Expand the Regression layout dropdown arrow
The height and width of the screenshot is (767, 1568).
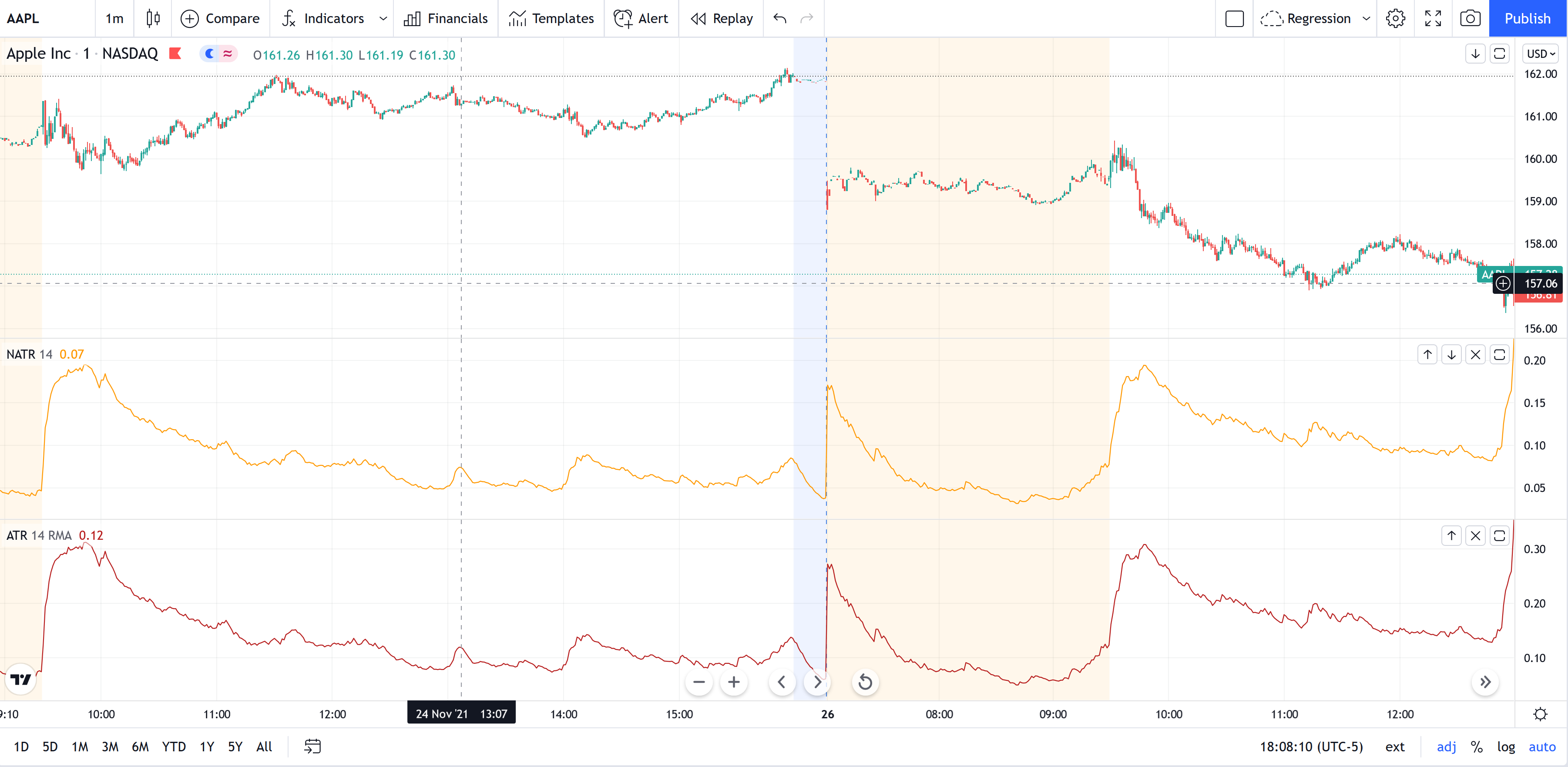coord(1366,18)
